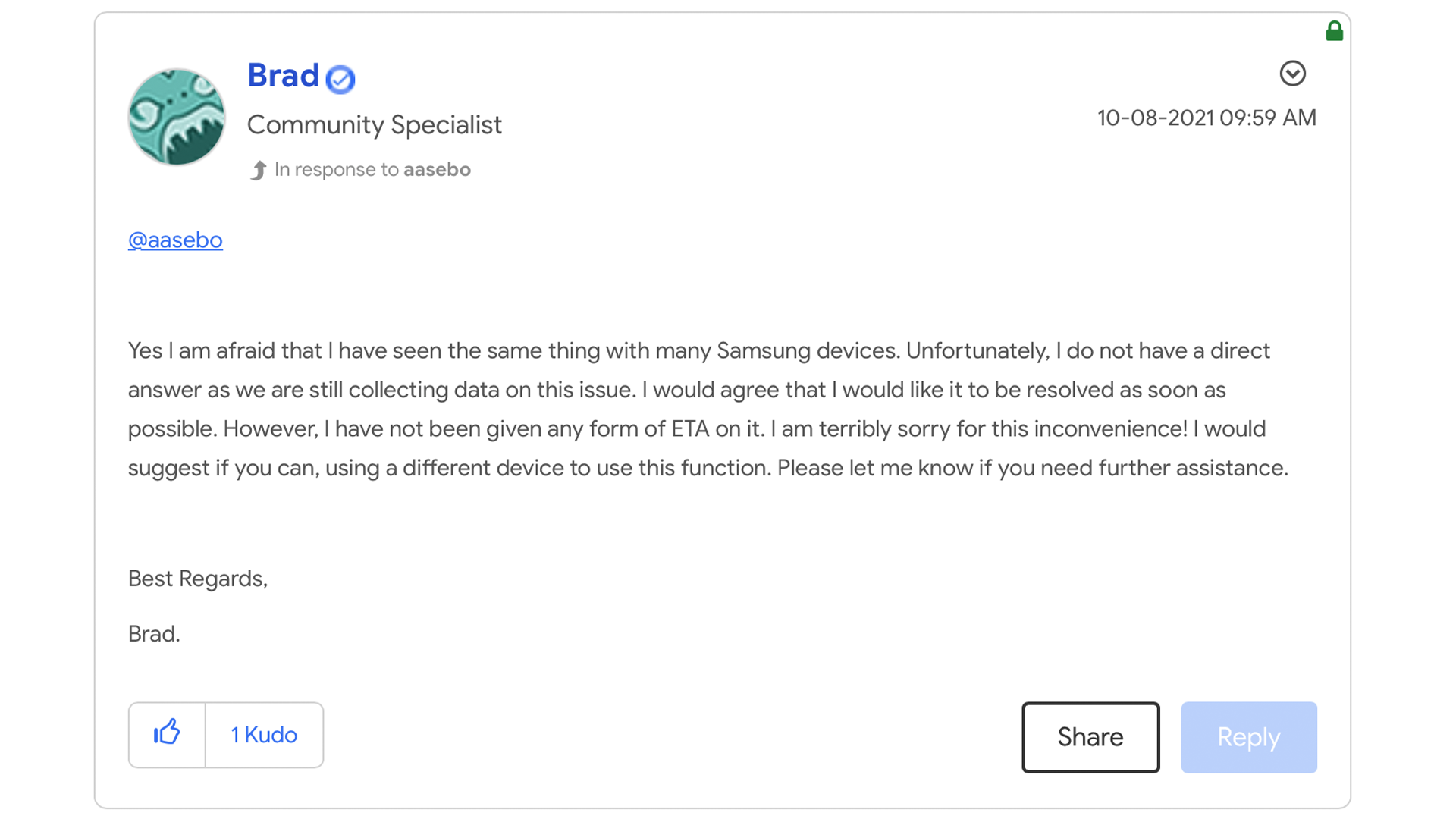Click the verified badge next to Brad
This screenshot has height=819, width=1456.
pyautogui.click(x=340, y=79)
